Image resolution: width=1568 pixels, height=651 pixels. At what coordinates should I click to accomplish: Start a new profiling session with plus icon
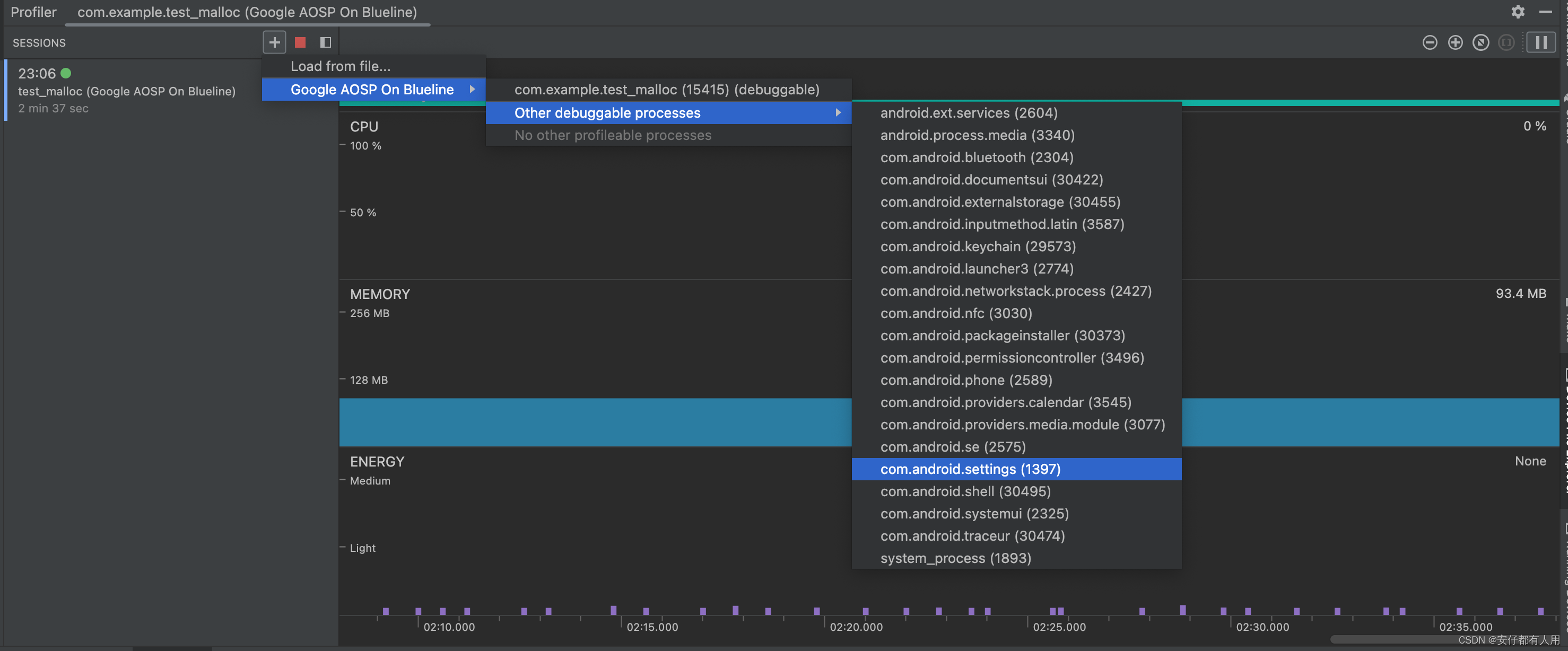(275, 42)
